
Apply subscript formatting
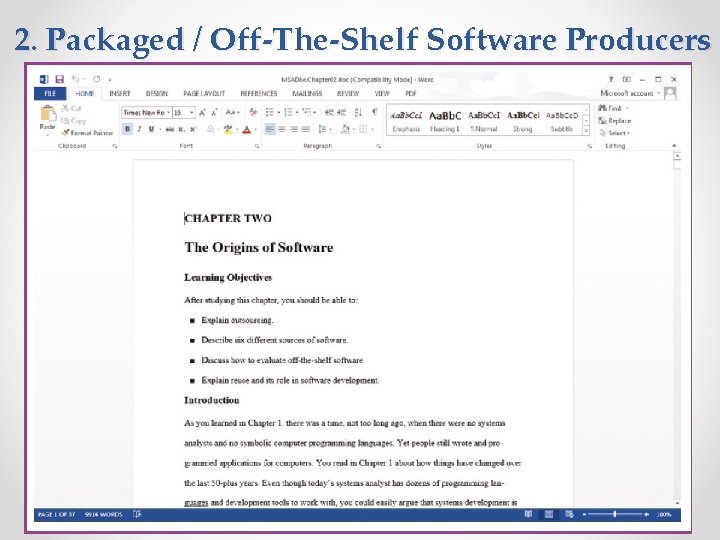click(x=181, y=129)
